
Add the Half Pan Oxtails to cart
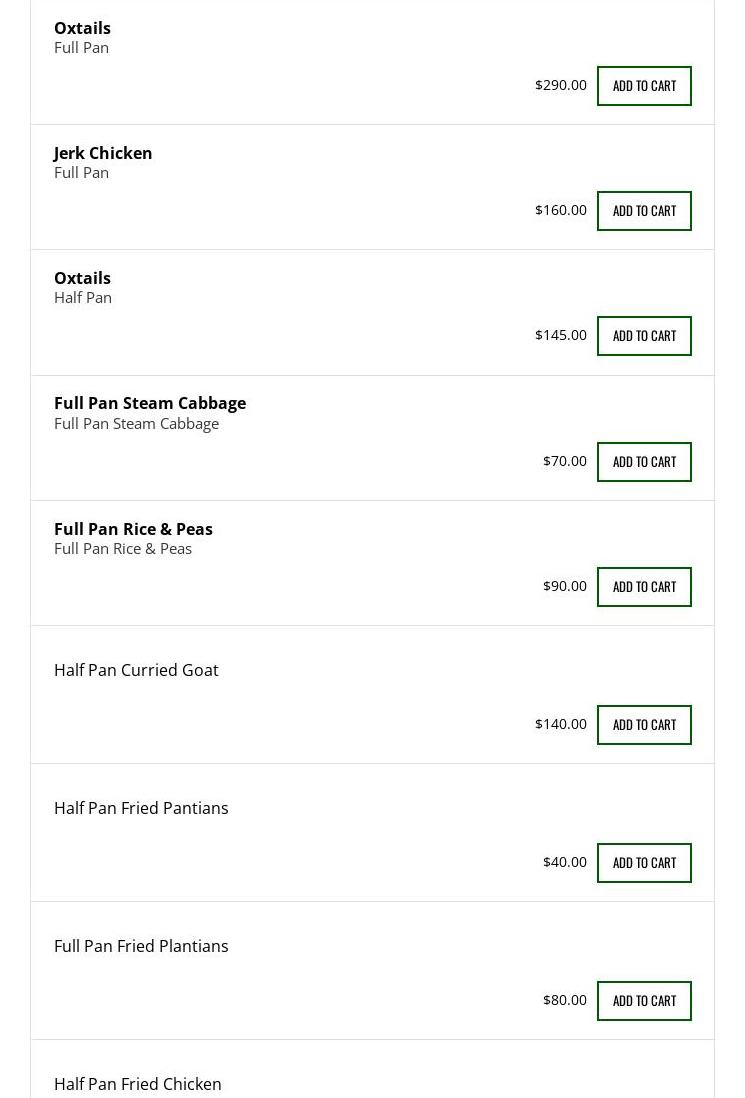[644, 336]
